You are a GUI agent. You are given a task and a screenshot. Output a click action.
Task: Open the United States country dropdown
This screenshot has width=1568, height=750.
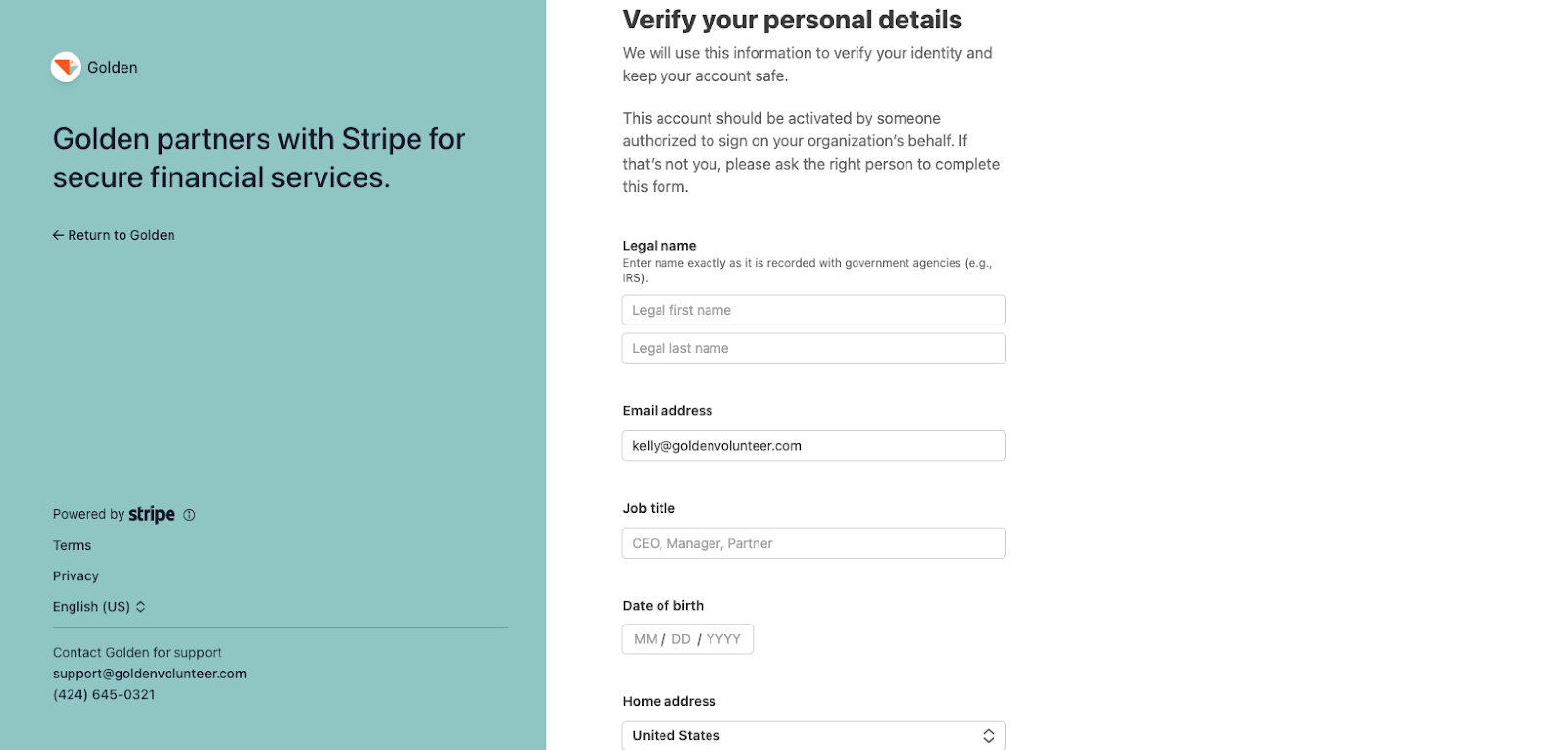pos(813,735)
